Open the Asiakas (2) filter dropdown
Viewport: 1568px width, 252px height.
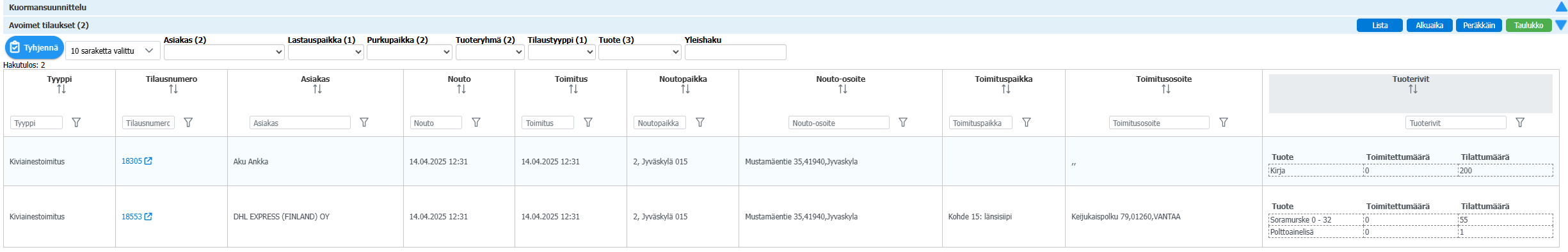(x=224, y=52)
